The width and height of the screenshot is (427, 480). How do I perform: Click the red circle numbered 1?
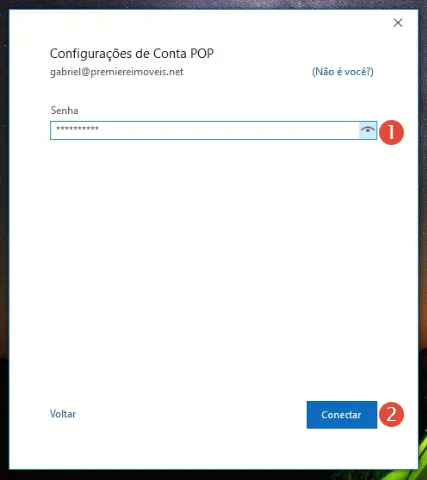391,132
